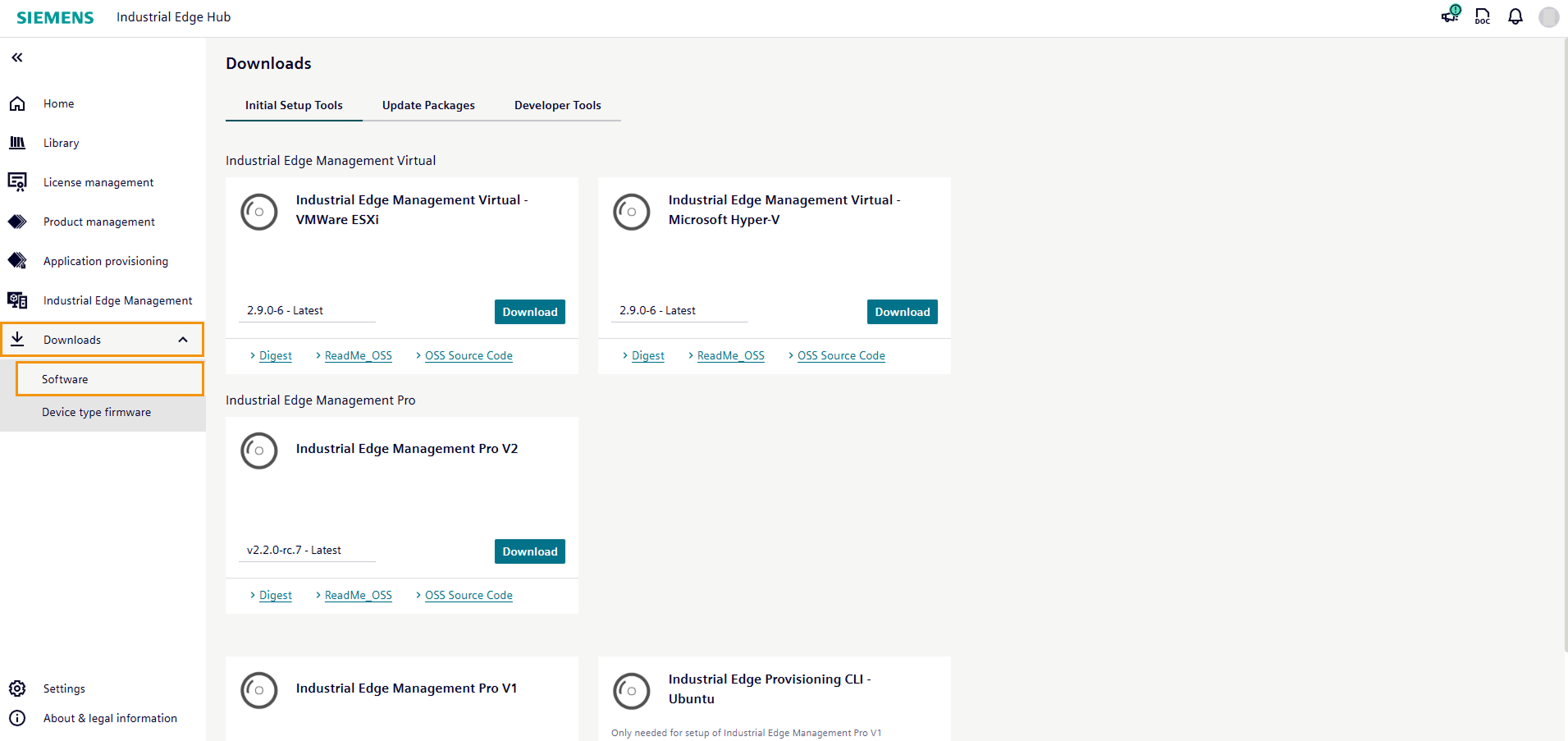Collapse the sidebar with double-chevron icon
Viewport: 1568px width, 741px height.
(x=17, y=57)
